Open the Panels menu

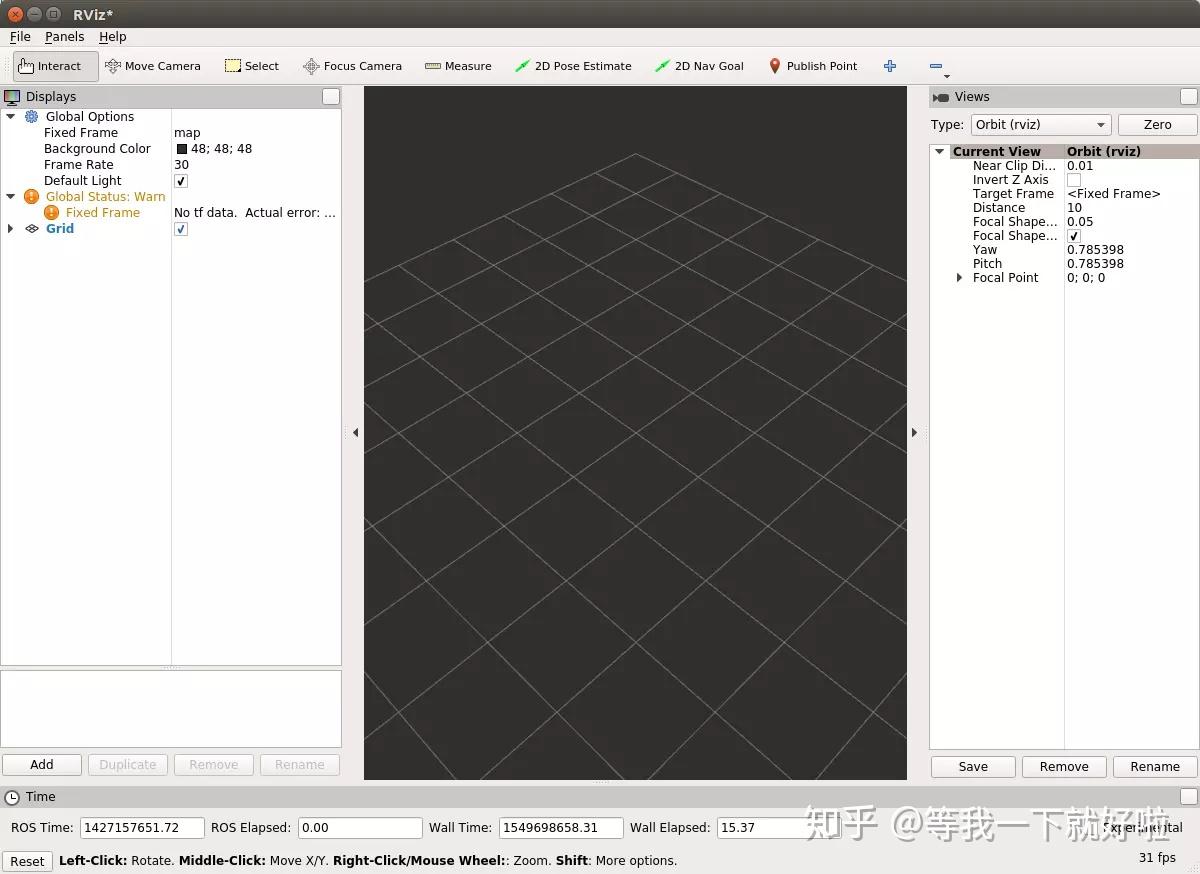pos(64,37)
